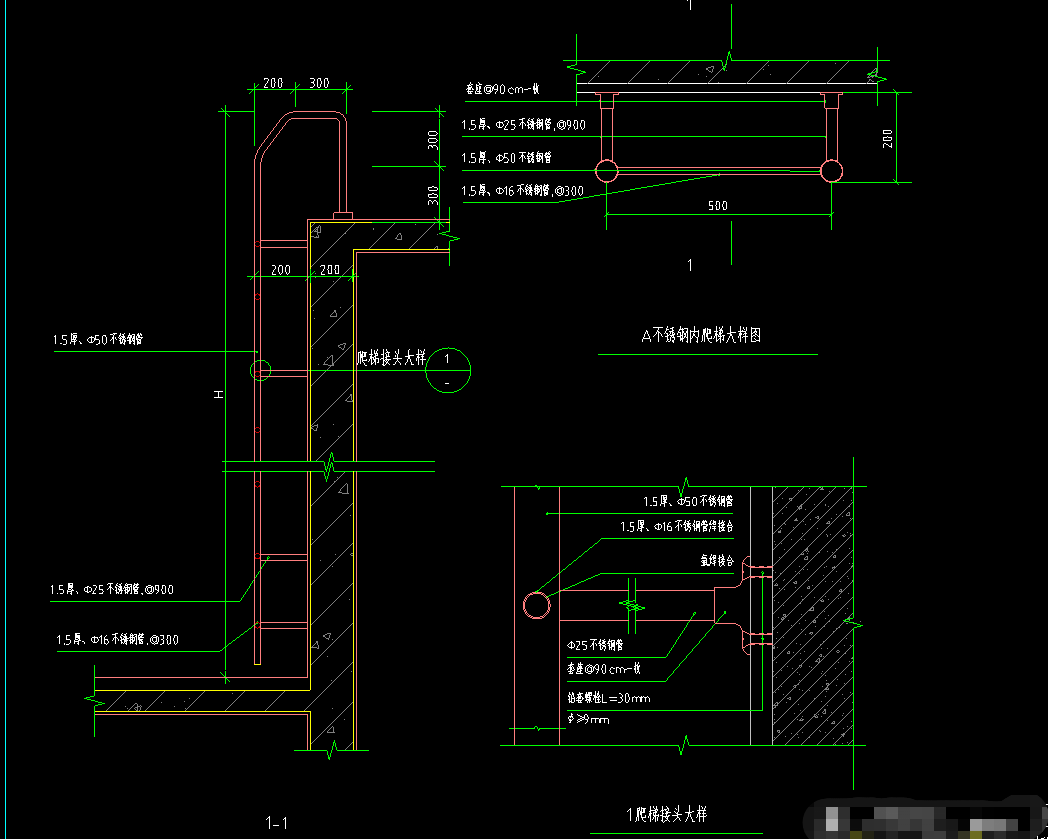This screenshot has width=1048, height=839.
Task: Select the vertical 200 dimension in plan detail A
Action: pos(887,138)
